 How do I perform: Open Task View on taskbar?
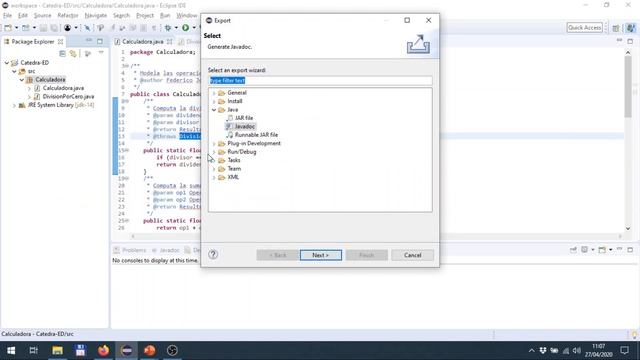click(33, 351)
